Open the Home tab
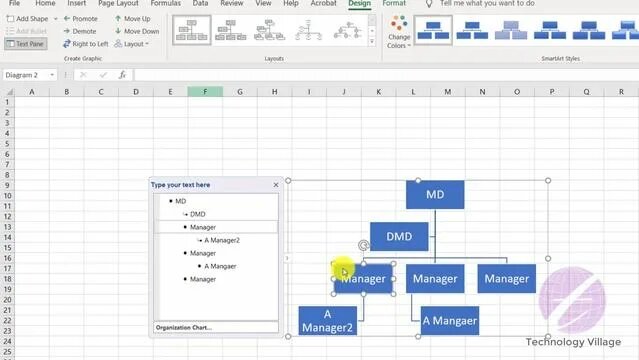Image resolution: width=639 pixels, height=360 pixels. [x=45, y=3]
